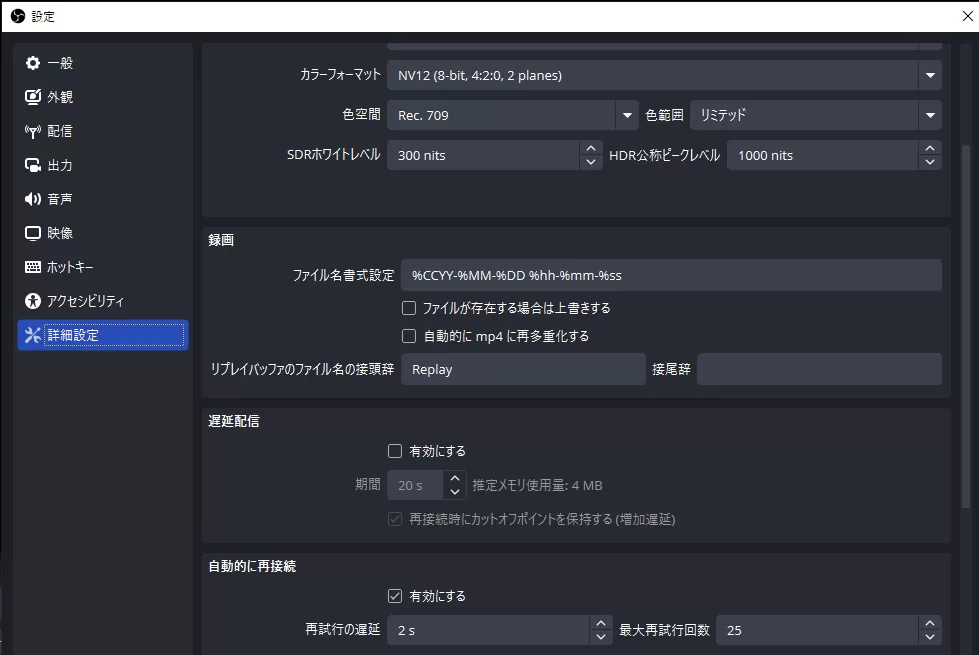Screen dimensions: 979x655
Task: Open the Output (出力) settings icon
Action: pyautogui.click(x=33, y=165)
